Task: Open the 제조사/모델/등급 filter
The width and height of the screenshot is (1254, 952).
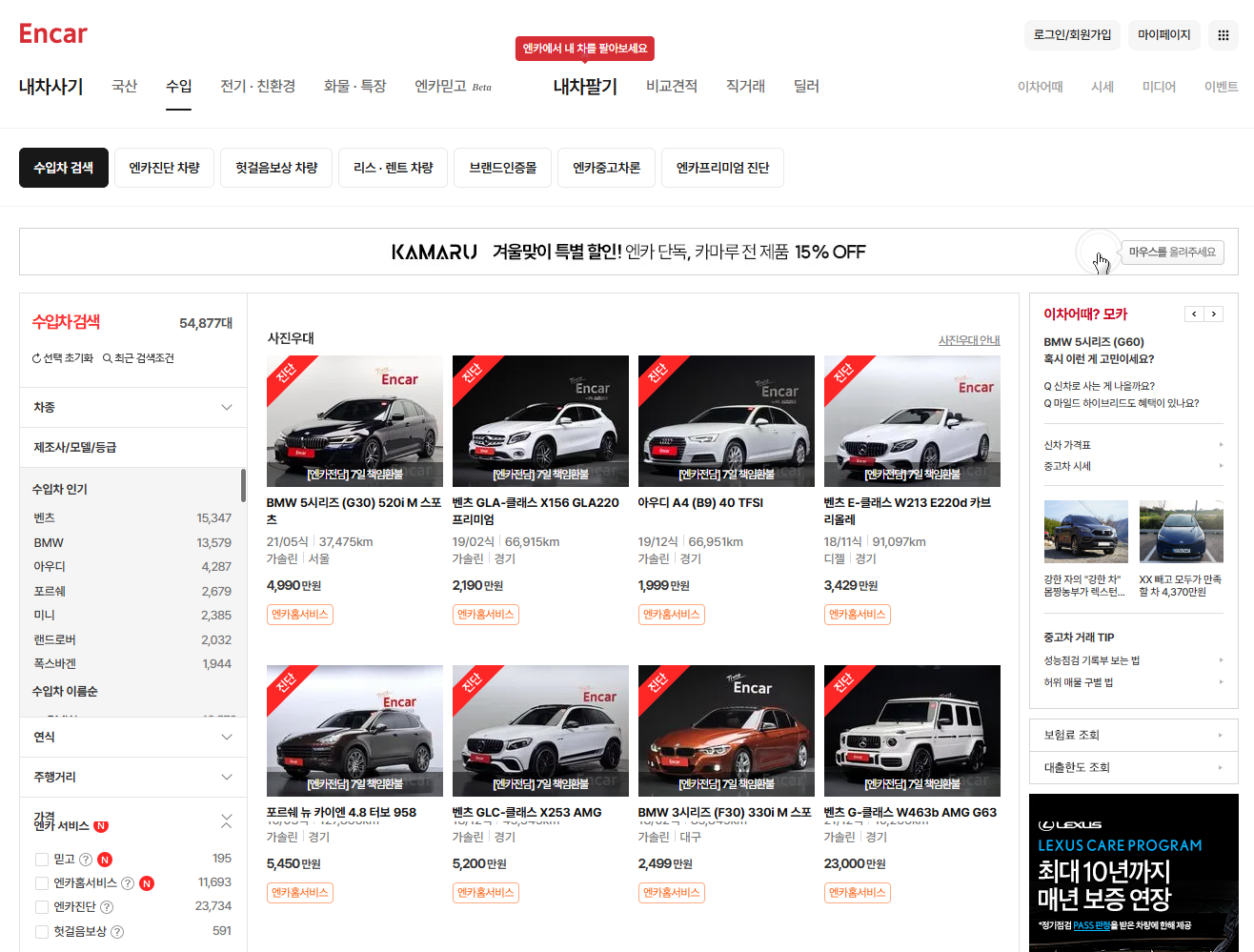Action: coord(133,447)
